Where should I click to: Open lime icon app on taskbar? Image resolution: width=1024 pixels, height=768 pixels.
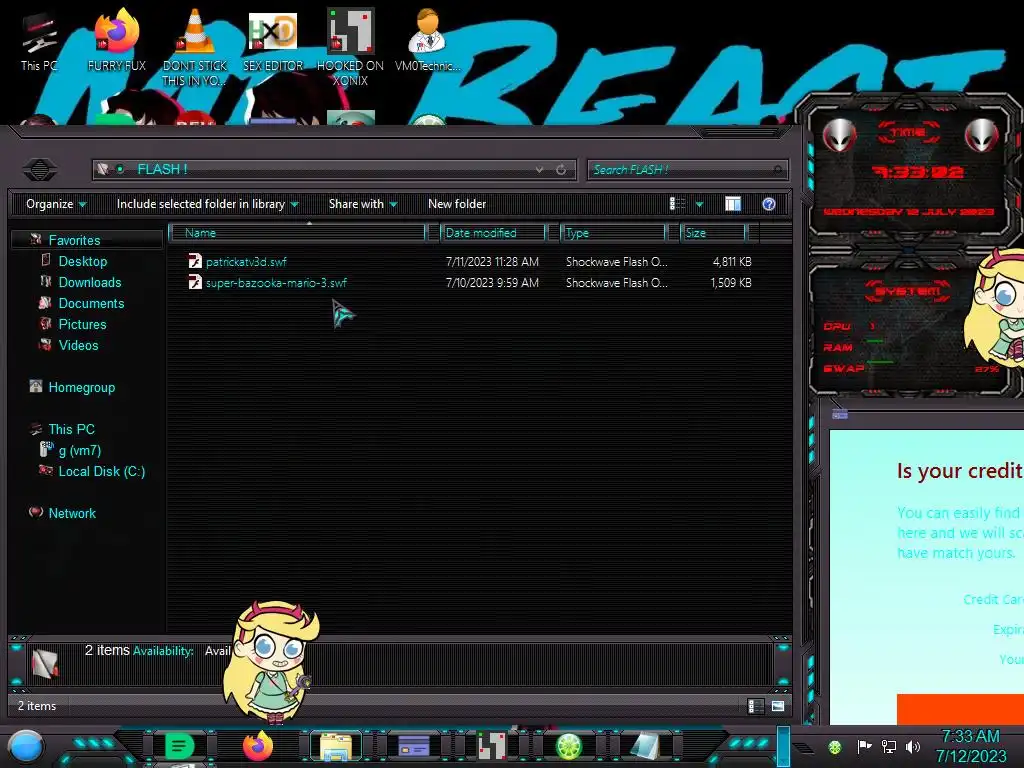pos(569,746)
